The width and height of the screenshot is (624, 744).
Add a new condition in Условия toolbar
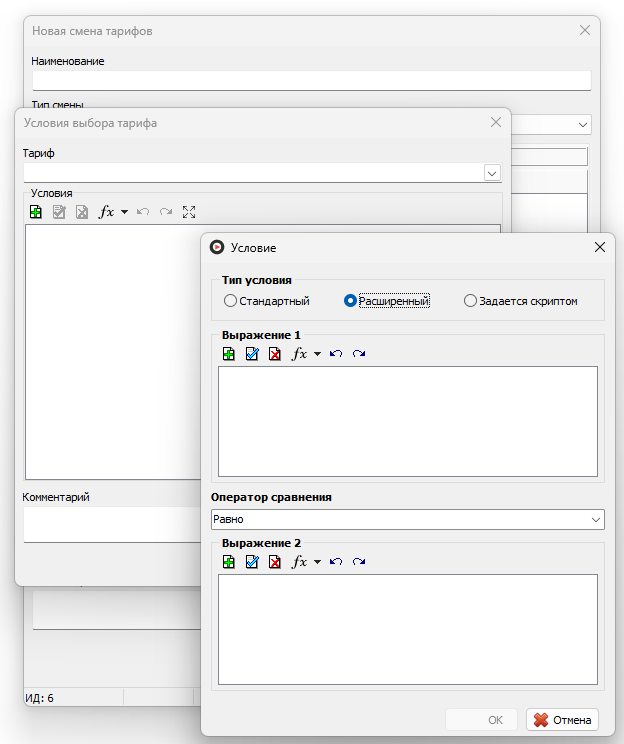pyautogui.click(x=36, y=212)
